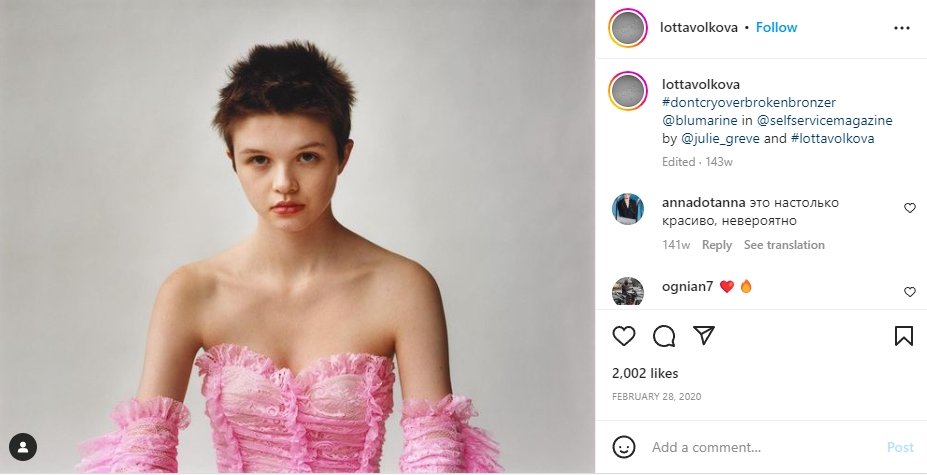
Task: Like the post with the heart icon
Action: tap(624, 336)
